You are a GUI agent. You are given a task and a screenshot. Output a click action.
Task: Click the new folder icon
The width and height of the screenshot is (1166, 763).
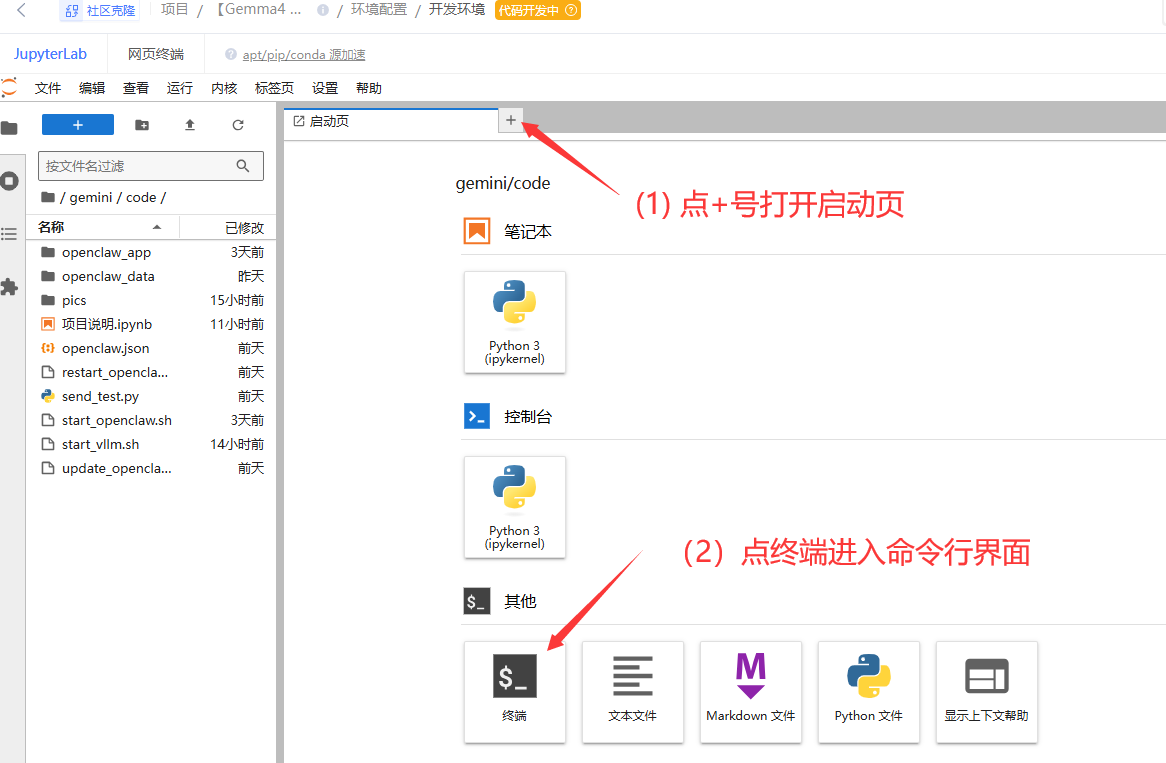[x=142, y=125]
